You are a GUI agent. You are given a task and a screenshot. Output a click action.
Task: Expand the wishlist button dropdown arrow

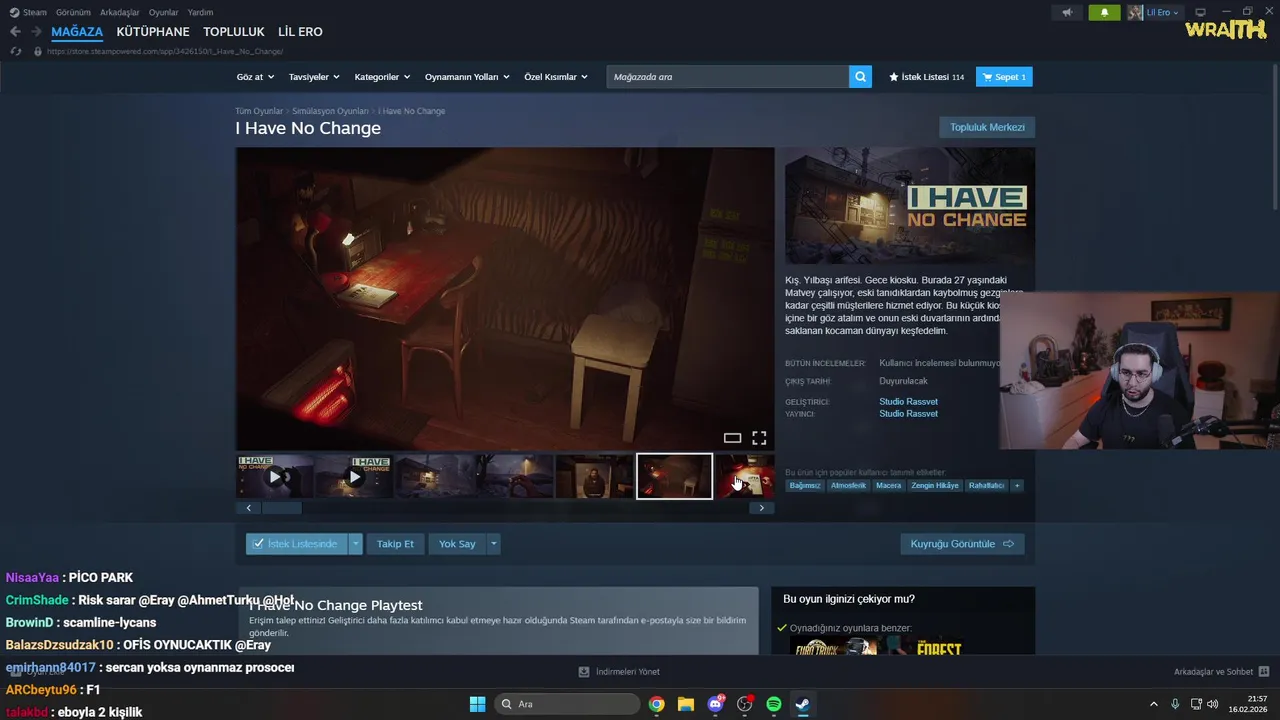tap(355, 544)
